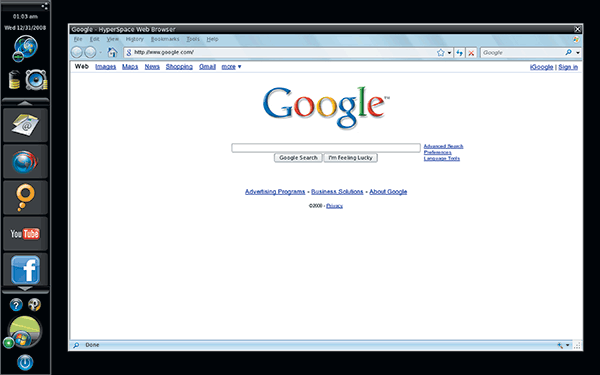Open the History menu

[x=135, y=39]
